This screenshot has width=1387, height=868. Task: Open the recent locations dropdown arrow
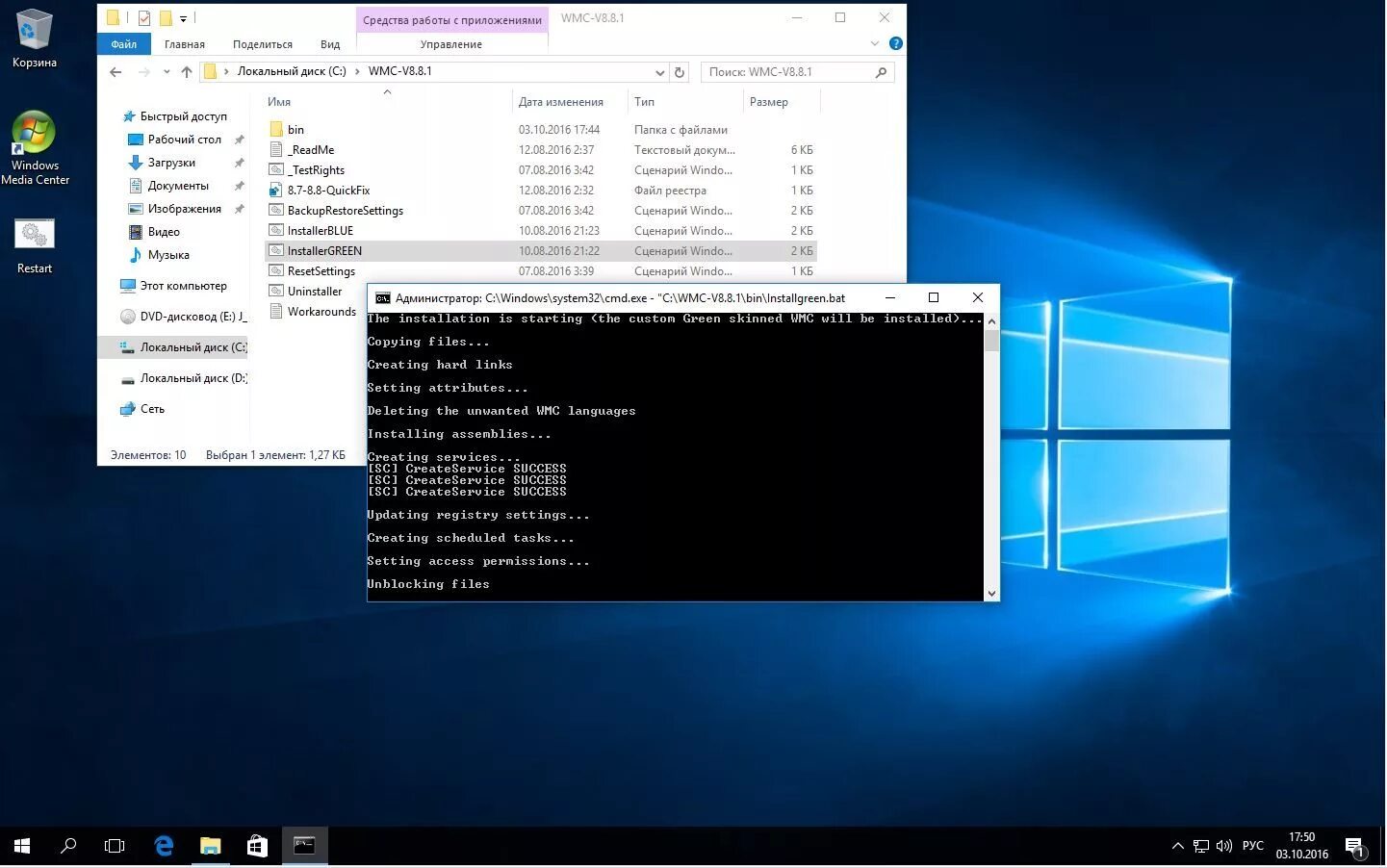pos(167,72)
